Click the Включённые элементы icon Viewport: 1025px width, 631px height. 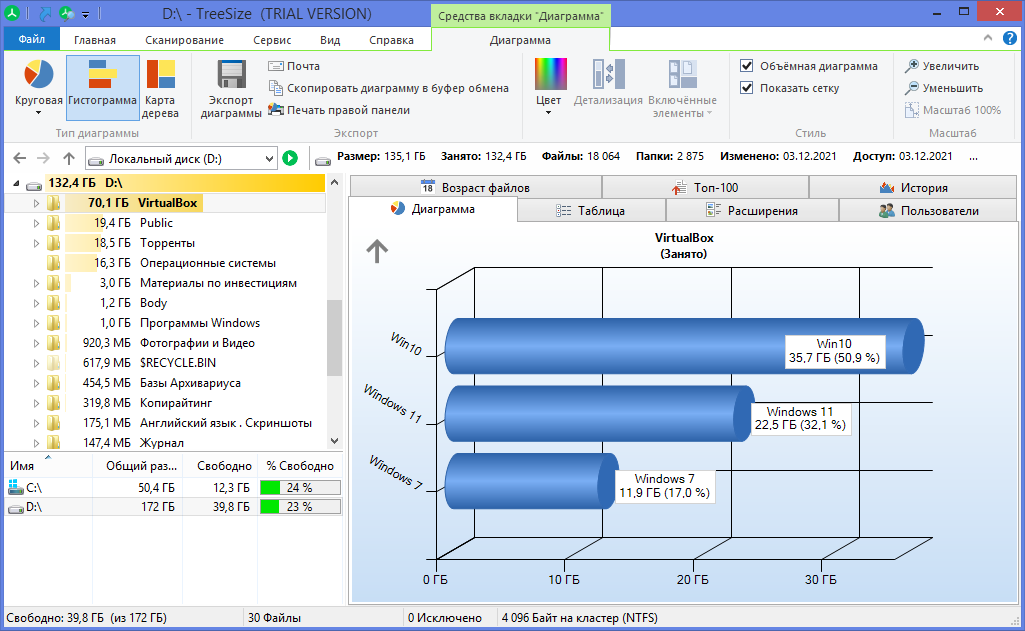click(x=682, y=73)
